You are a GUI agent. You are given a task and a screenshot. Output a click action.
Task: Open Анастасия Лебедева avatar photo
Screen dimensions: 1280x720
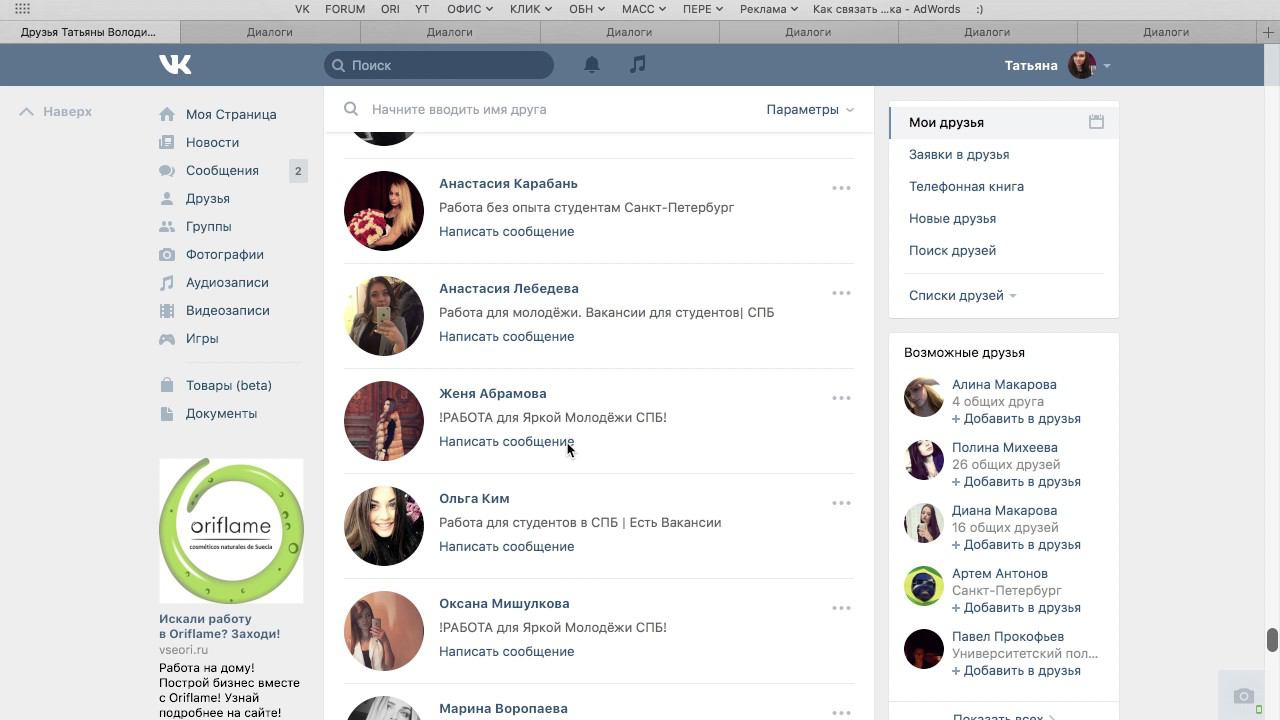(x=384, y=316)
